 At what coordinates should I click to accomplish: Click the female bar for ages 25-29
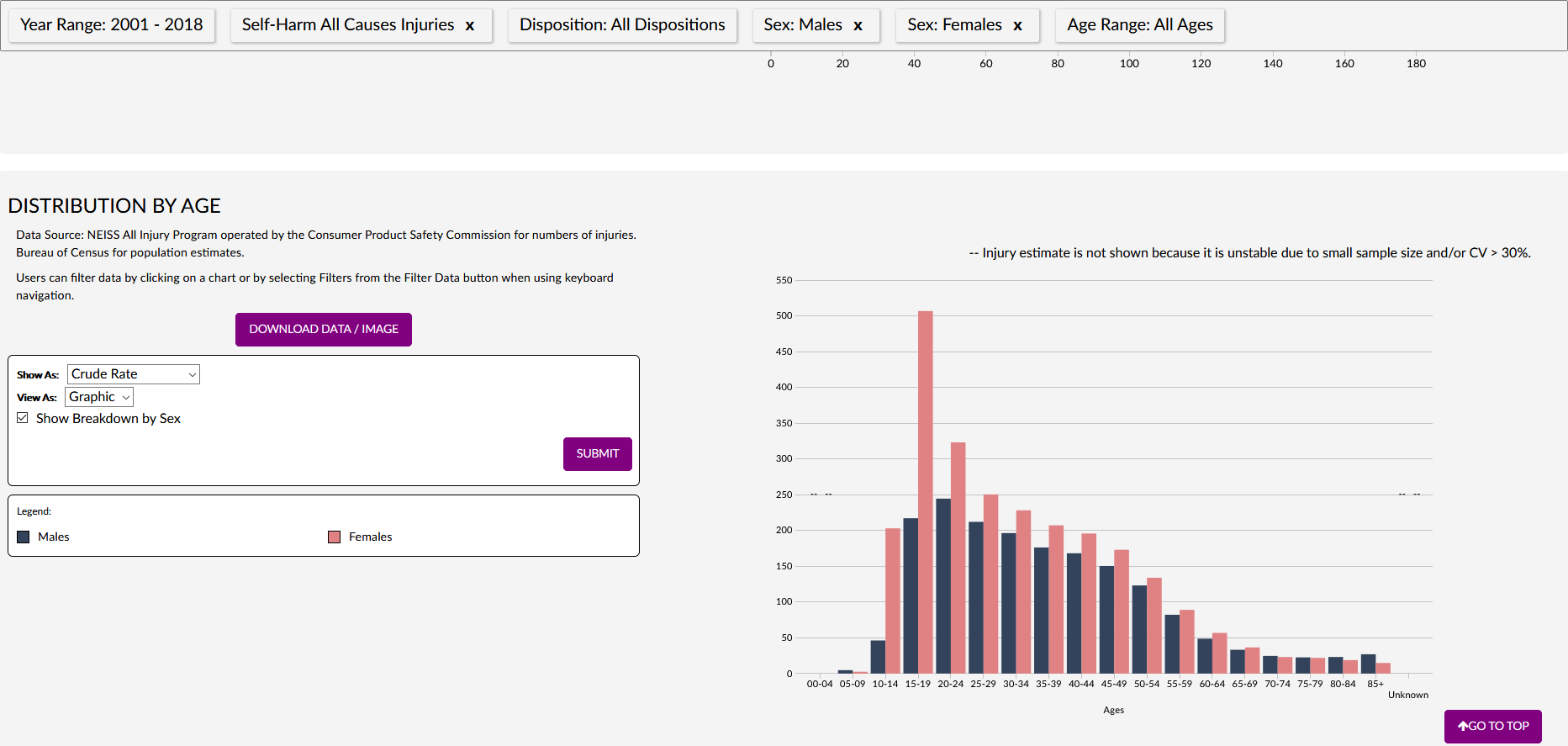click(990, 584)
